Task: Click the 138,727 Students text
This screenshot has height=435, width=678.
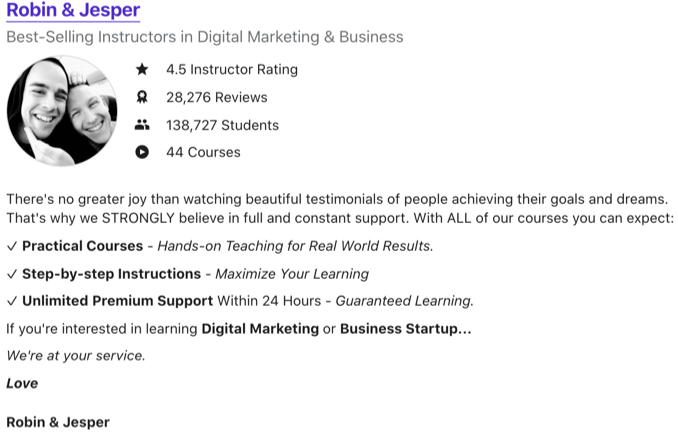Action: coord(222,125)
